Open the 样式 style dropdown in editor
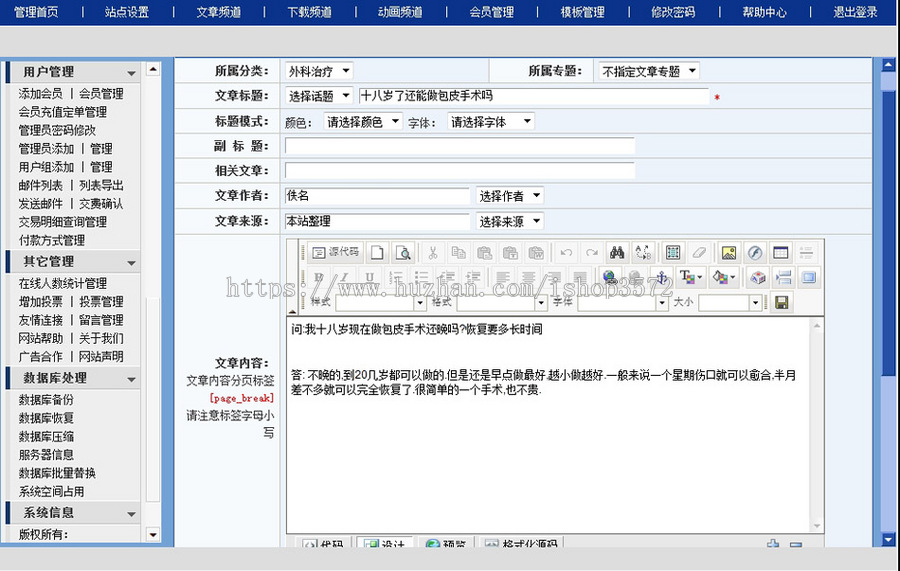 coord(381,302)
